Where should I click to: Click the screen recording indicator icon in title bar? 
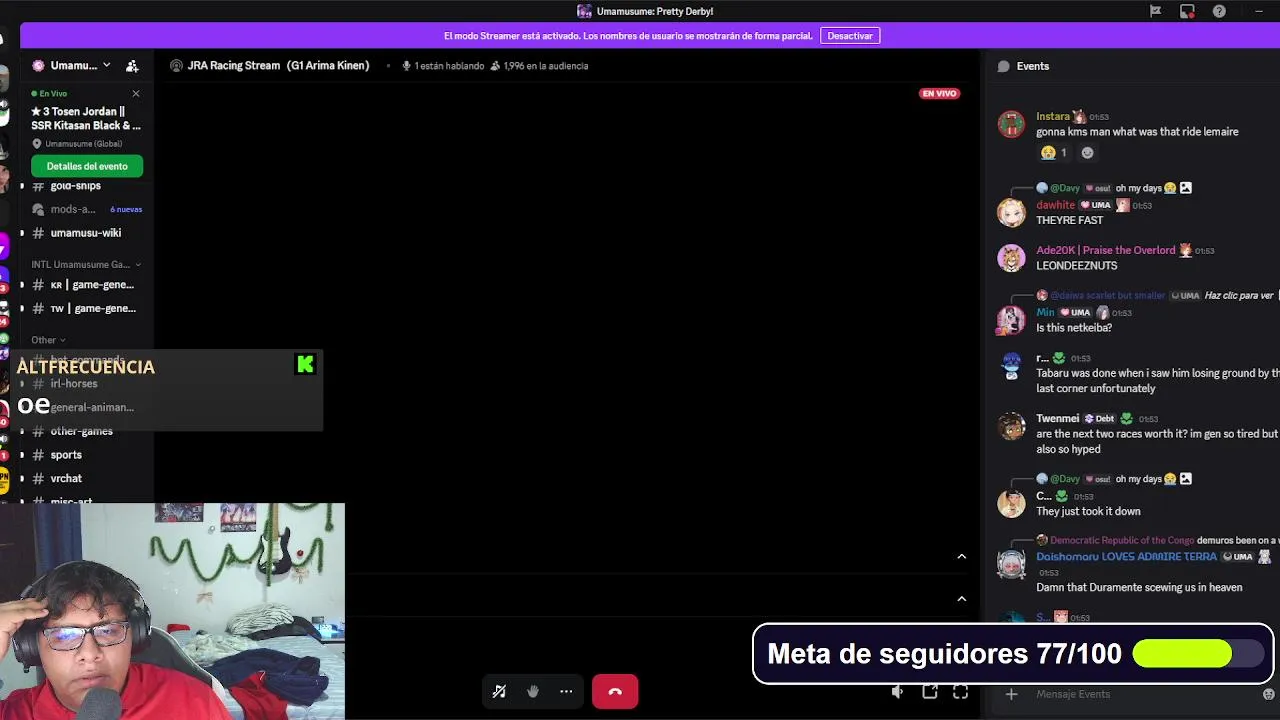click(1187, 11)
